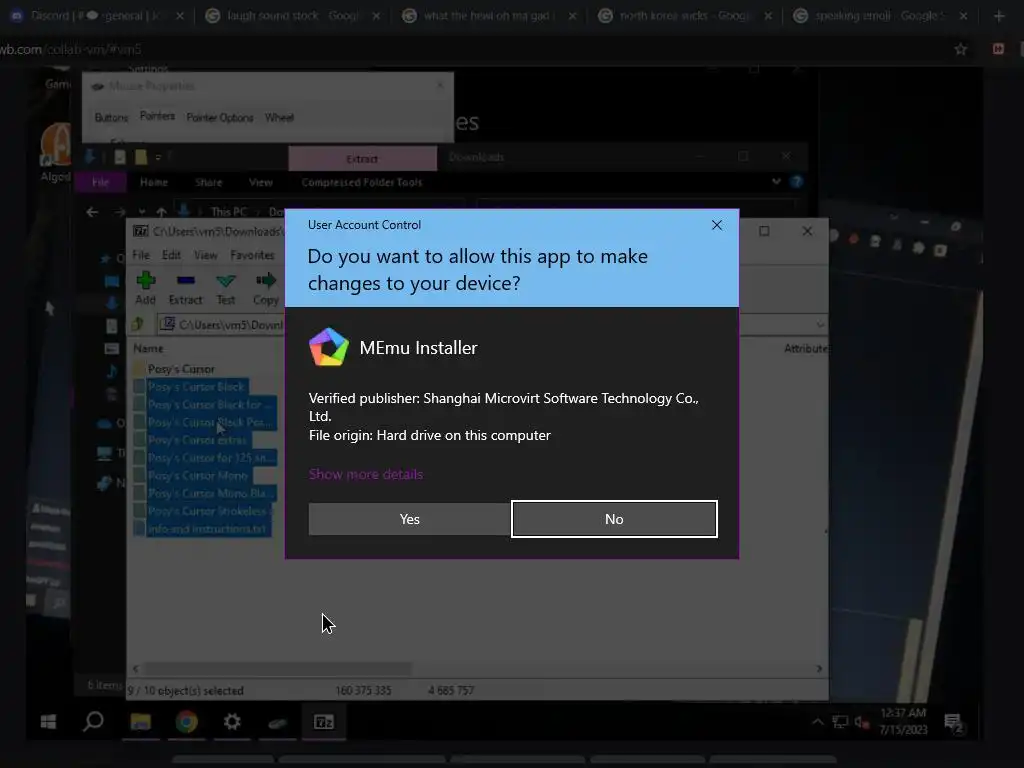The image size is (1024, 768).
Task: Open the notification center icon
Action: 953,722
